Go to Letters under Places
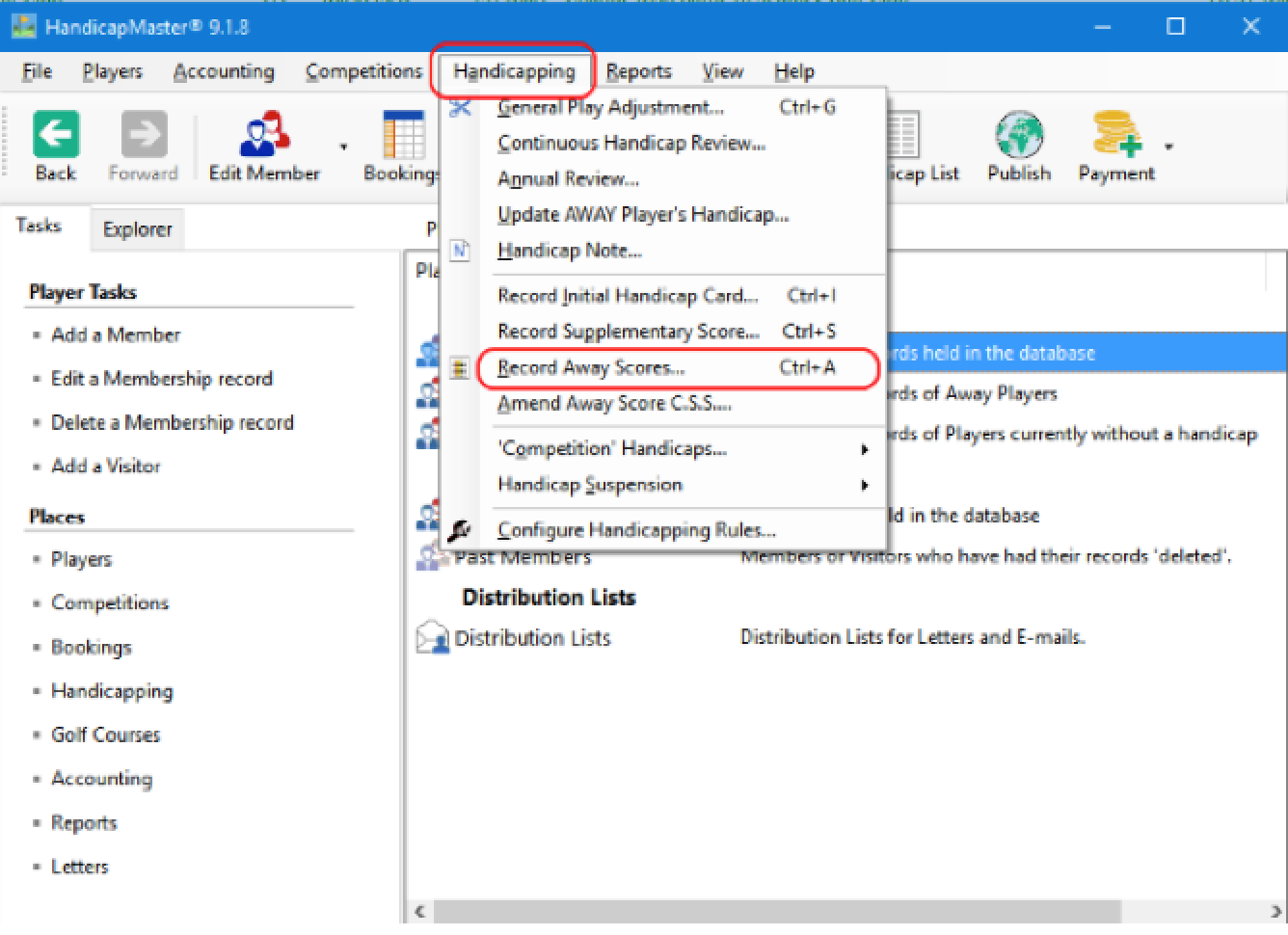1288x935 pixels. pyautogui.click(x=80, y=867)
